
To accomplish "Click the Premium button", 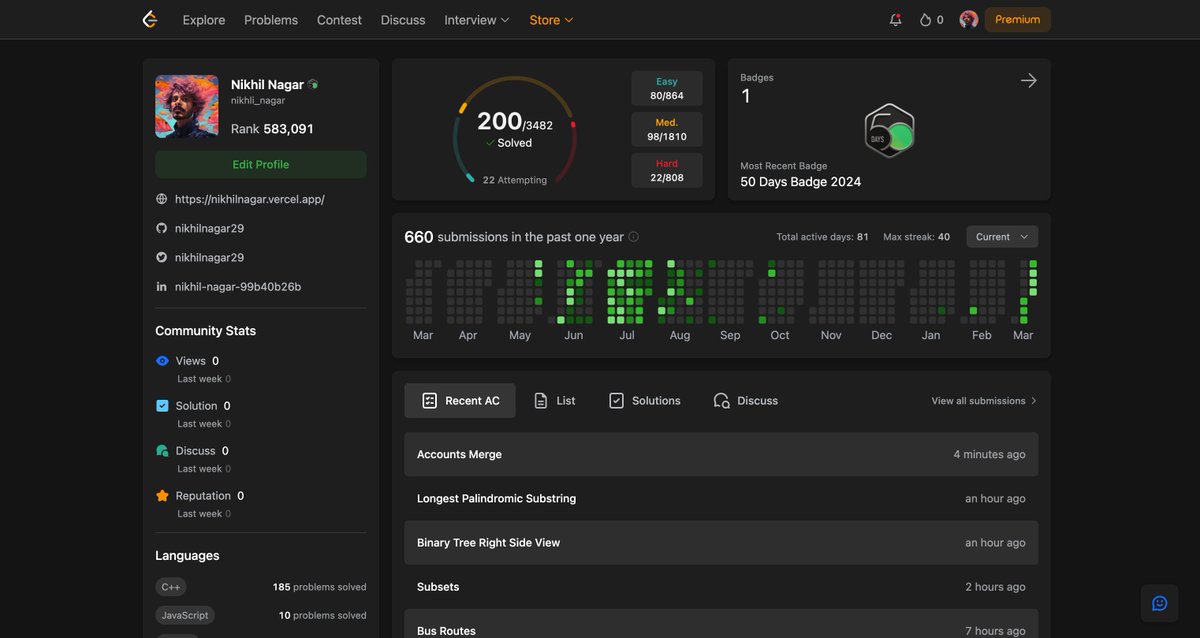I will click(1018, 20).
